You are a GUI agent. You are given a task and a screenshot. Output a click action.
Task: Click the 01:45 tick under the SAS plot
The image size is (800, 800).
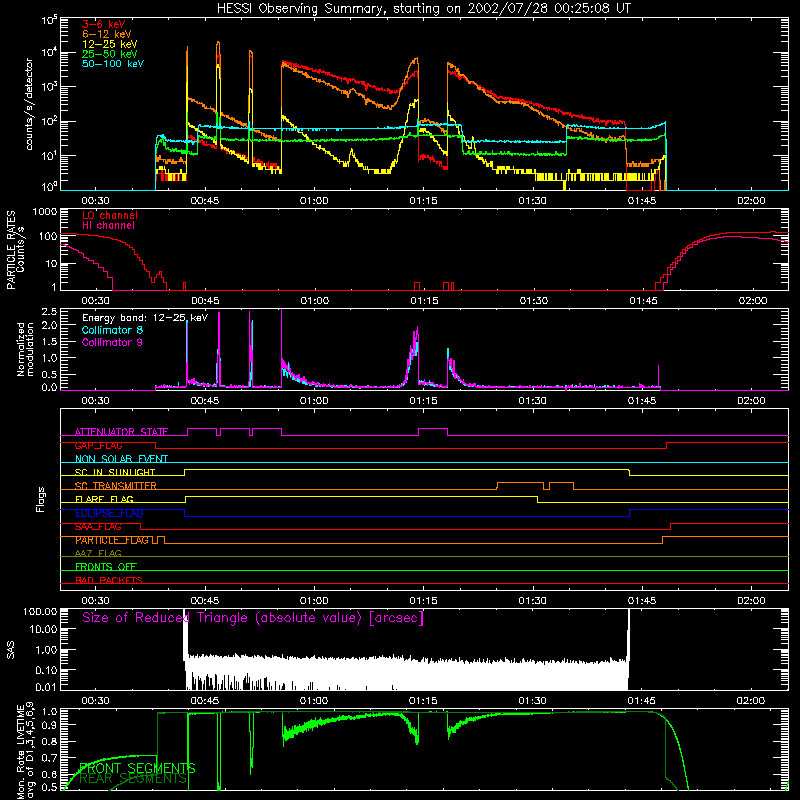pyautogui.click(x=642, y=701)
